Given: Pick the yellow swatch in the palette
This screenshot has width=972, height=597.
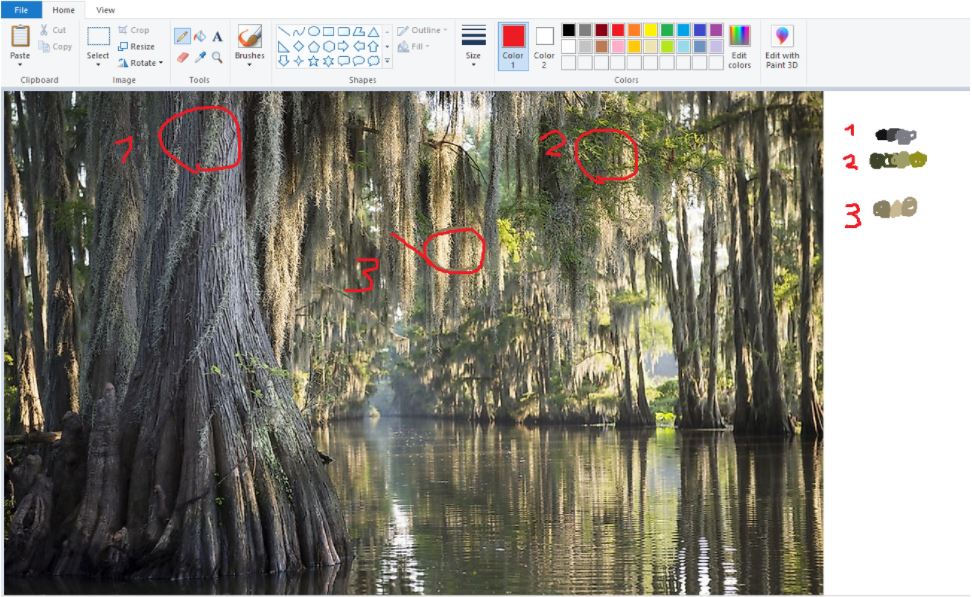Looking at the screenshot, I should pos(651,30).
